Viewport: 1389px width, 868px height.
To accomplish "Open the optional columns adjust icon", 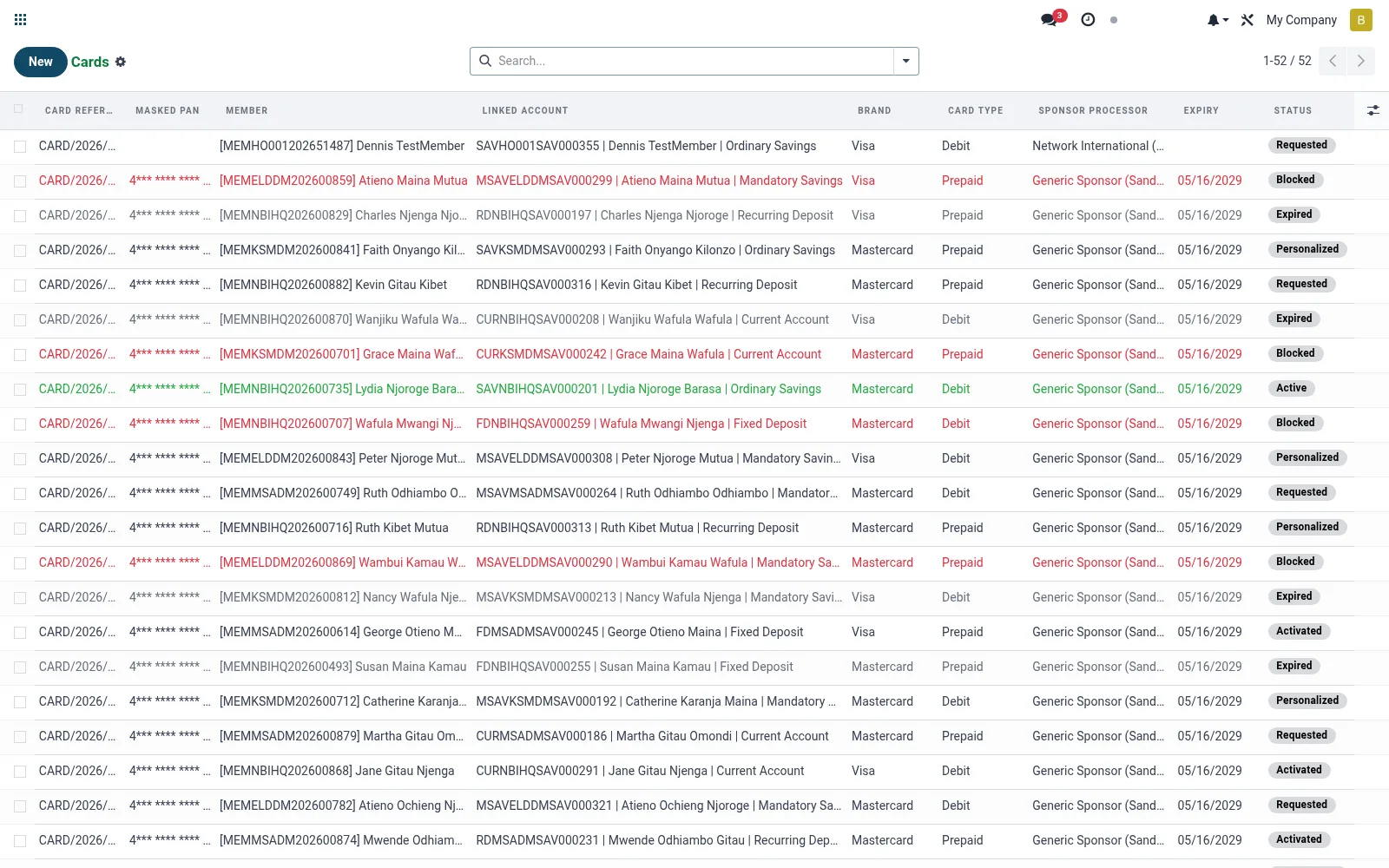I will 1373,110.
